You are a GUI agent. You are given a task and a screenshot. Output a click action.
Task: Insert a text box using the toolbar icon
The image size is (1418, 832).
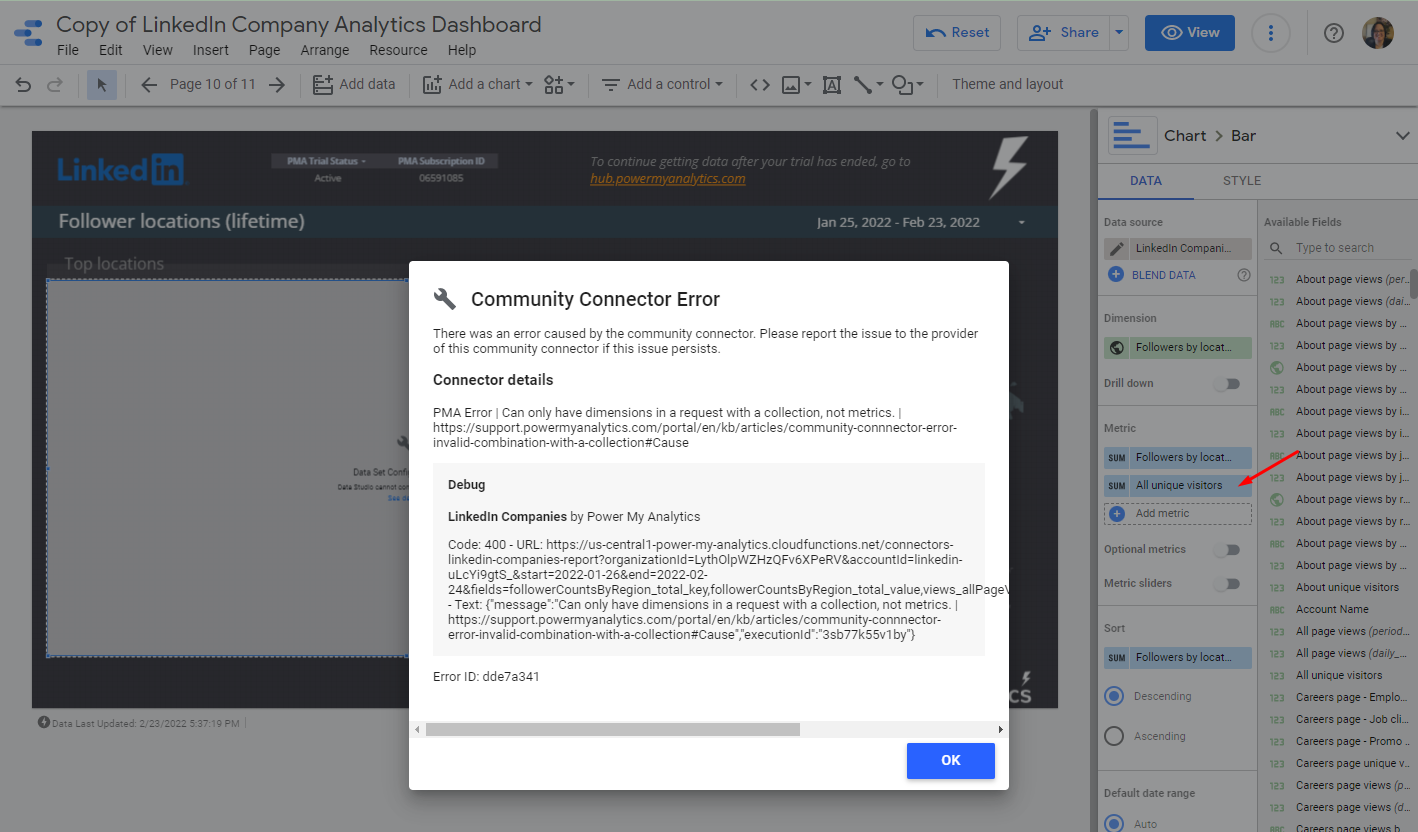coord(831,84)
